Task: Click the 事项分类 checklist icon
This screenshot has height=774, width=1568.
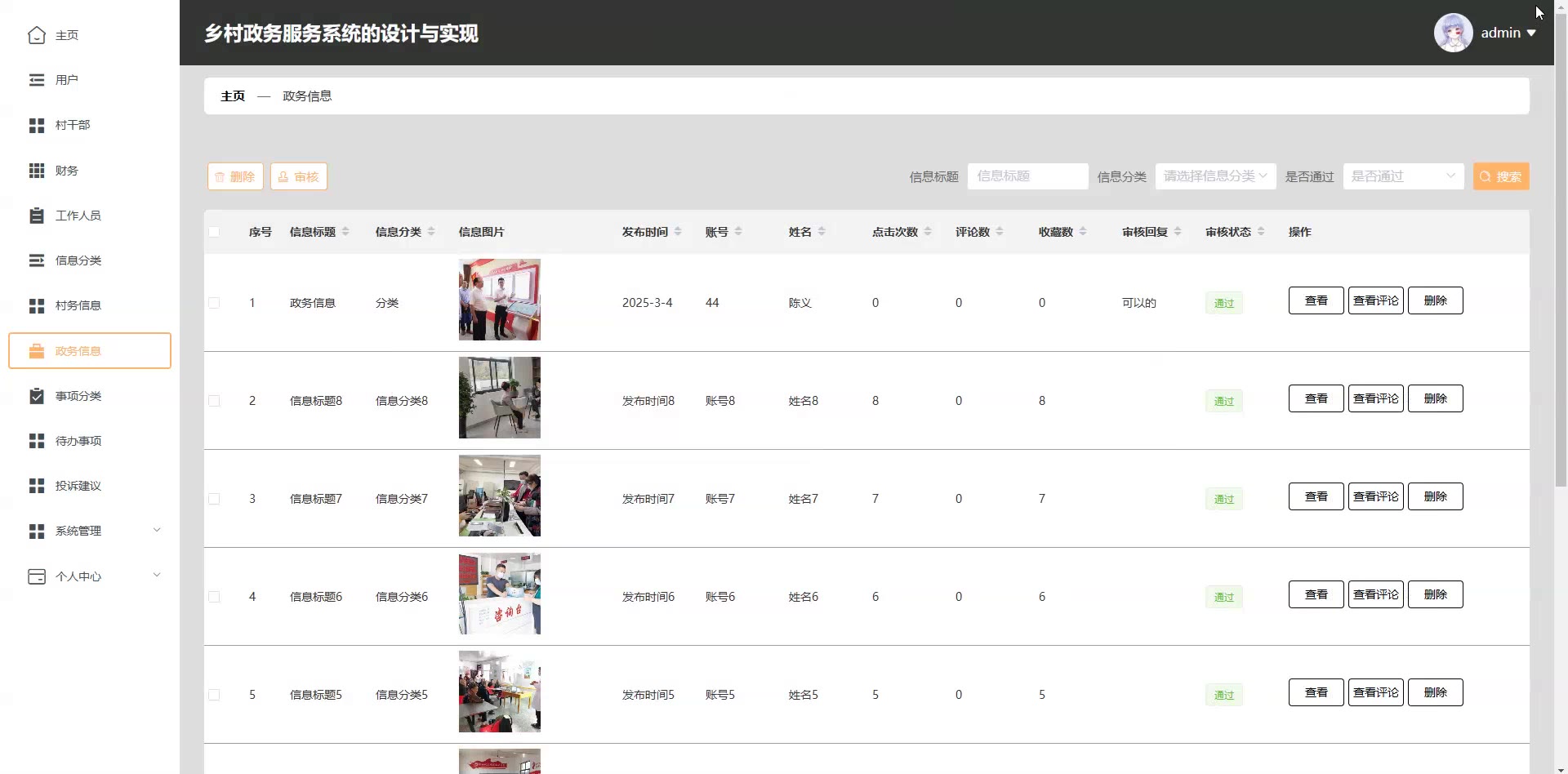Action: tap(37, 396)
